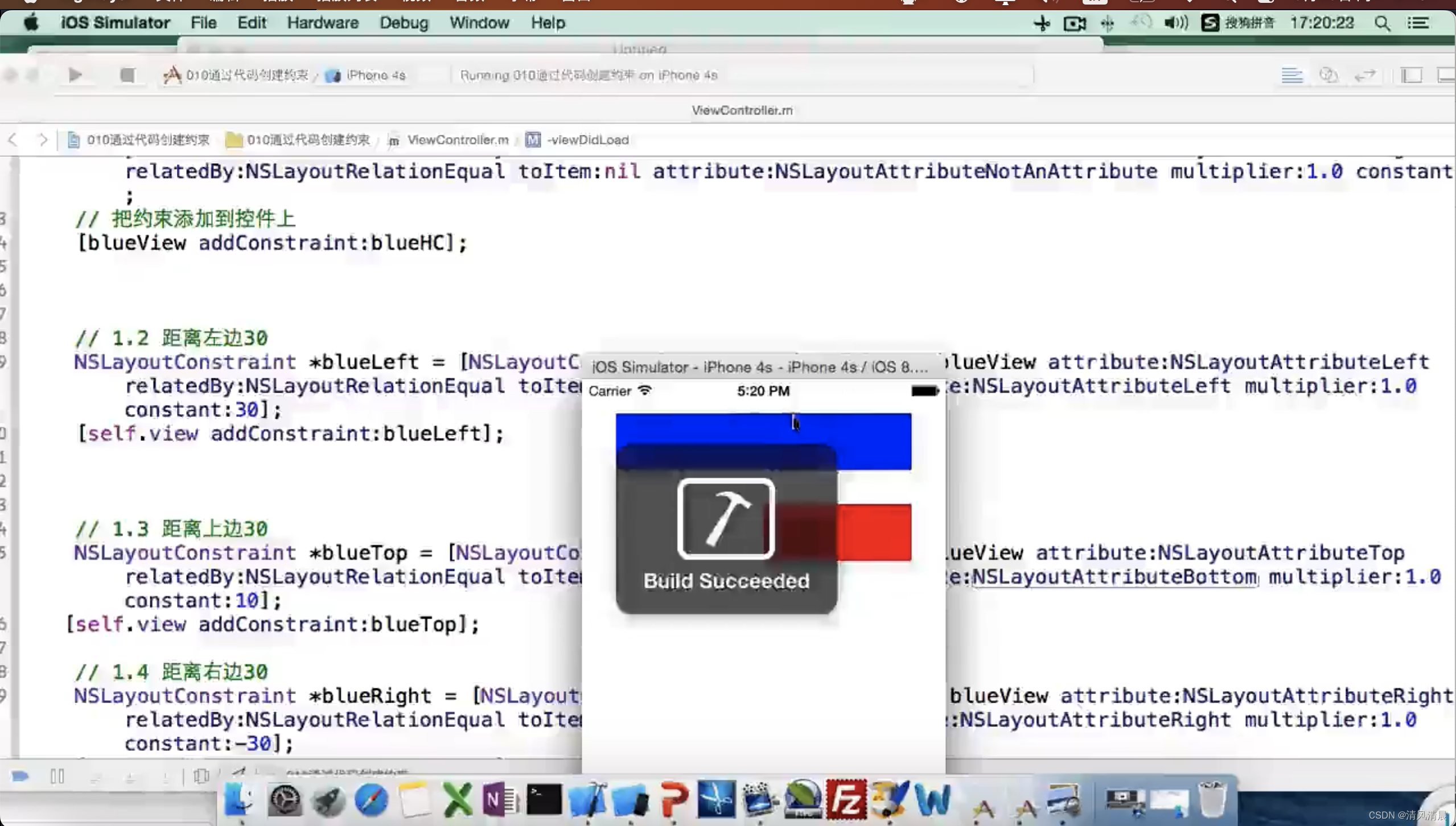Toggle breakpoints in the debug bar
The image size is (1456, 826).
point(20,777)
